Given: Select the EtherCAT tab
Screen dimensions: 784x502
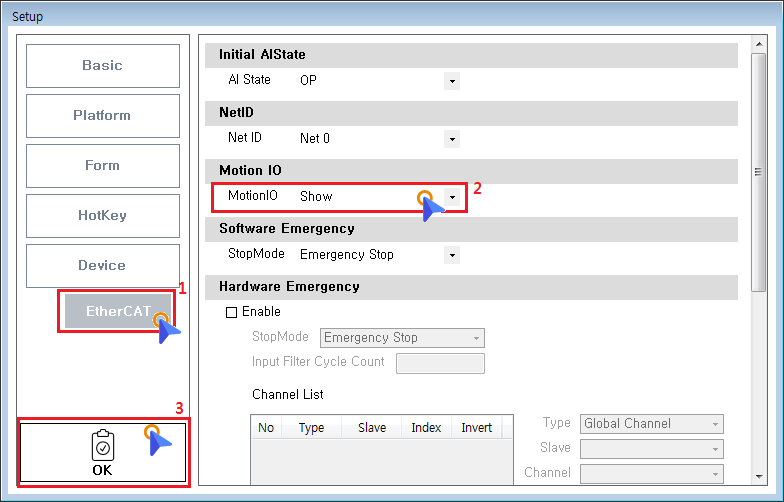Looking at the screenshot, I should coord(117,311).
